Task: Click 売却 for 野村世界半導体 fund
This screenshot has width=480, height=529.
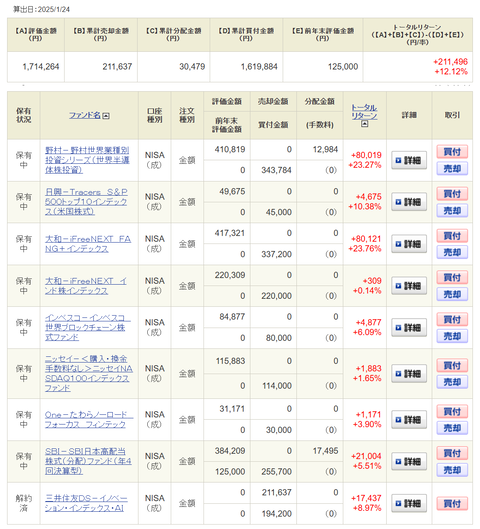Action: point(452,168)
